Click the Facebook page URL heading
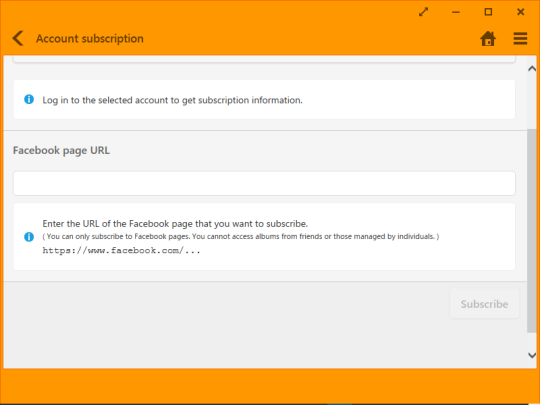The height and width of the screenshot is (405, 540). (61, 150)
